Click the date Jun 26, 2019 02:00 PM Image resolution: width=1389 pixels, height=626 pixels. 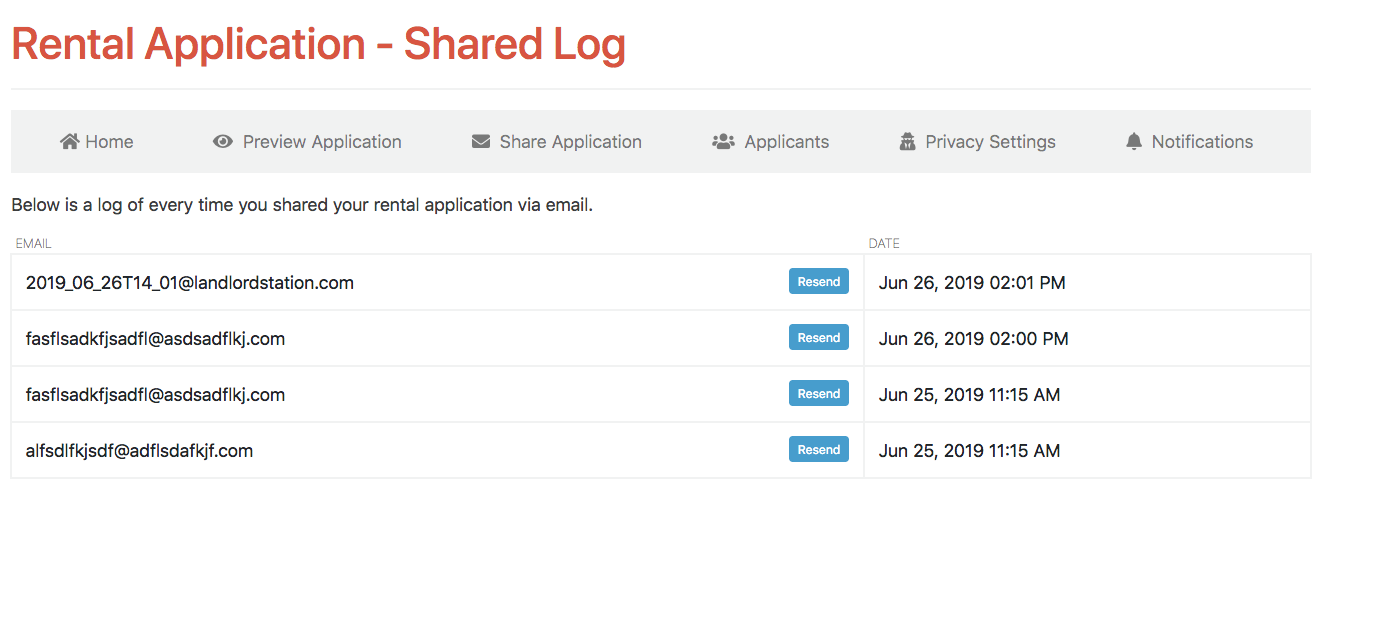click(x=974, y=339)
